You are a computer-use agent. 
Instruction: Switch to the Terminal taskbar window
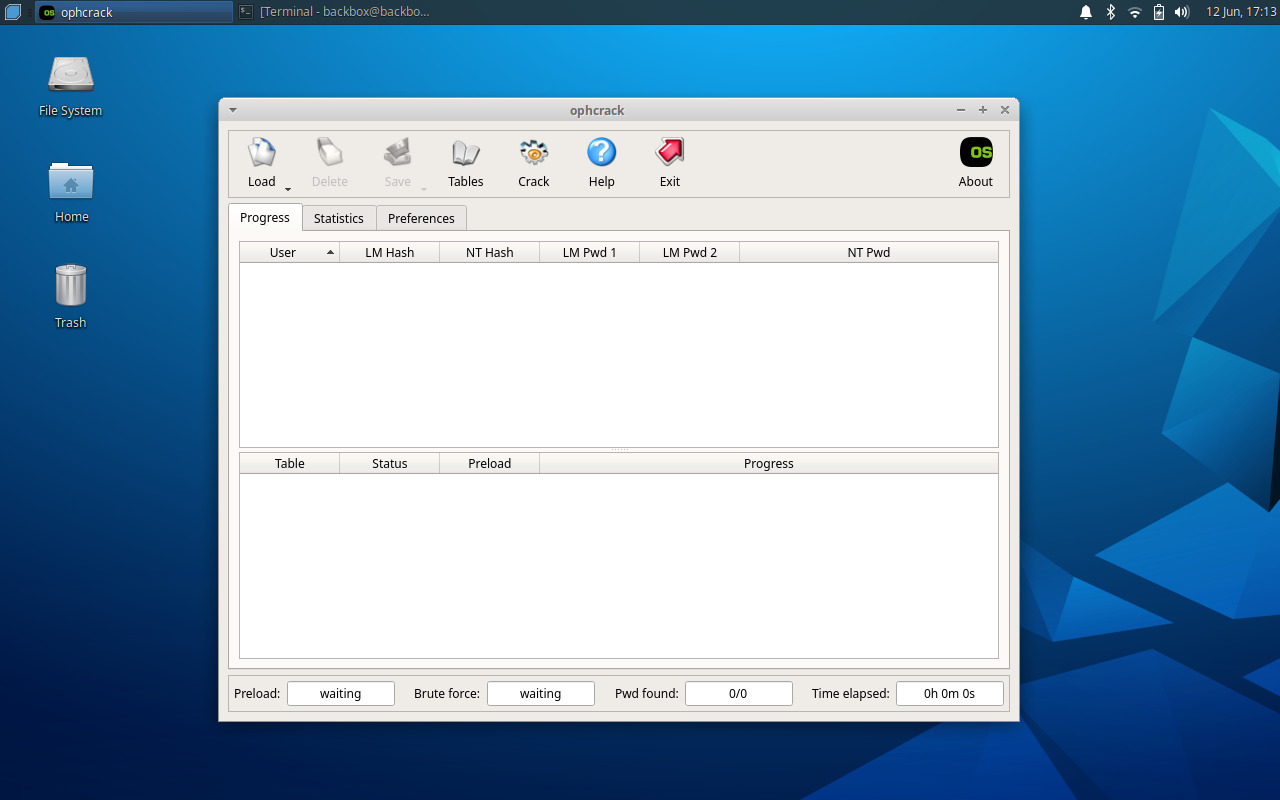pos(335,12)
